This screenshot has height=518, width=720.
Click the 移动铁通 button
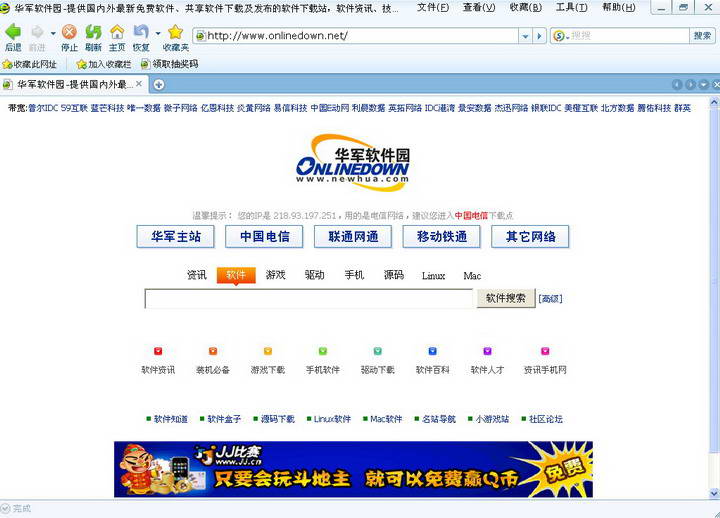(442, 236)
